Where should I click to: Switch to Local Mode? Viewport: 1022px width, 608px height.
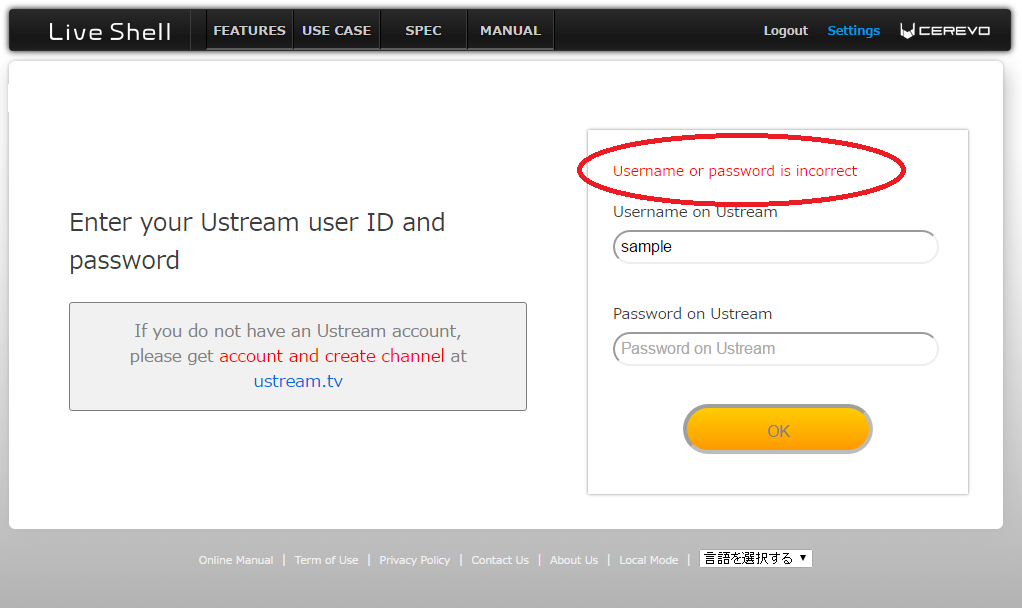pos(649,560)
